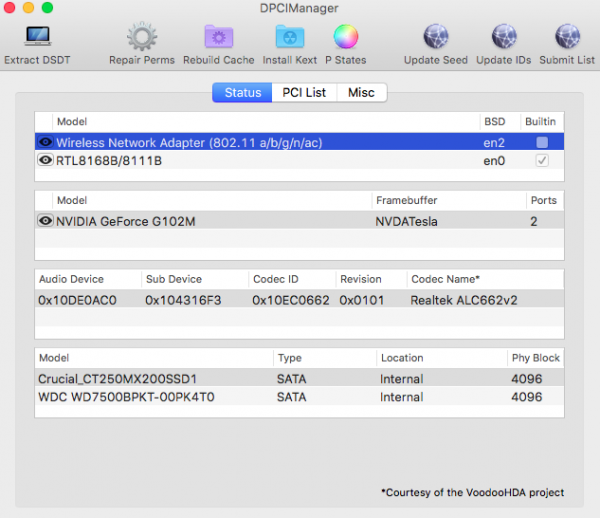Toggle Builtin checkbox for en0 adapter
This screenshot has width=600, height=518.
(542, 160)
